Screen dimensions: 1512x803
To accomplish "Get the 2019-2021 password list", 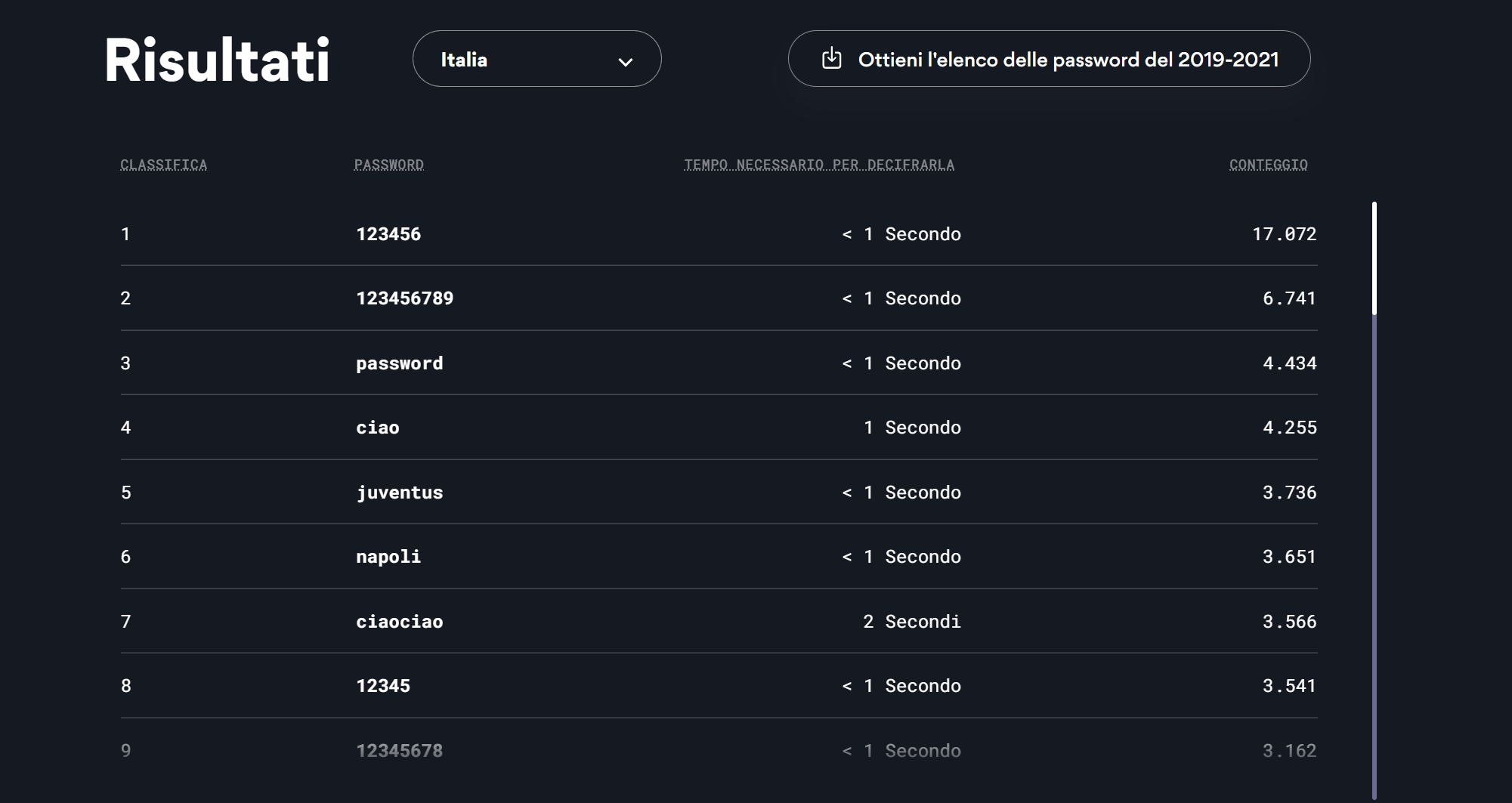I will [x=1049, y=59].
